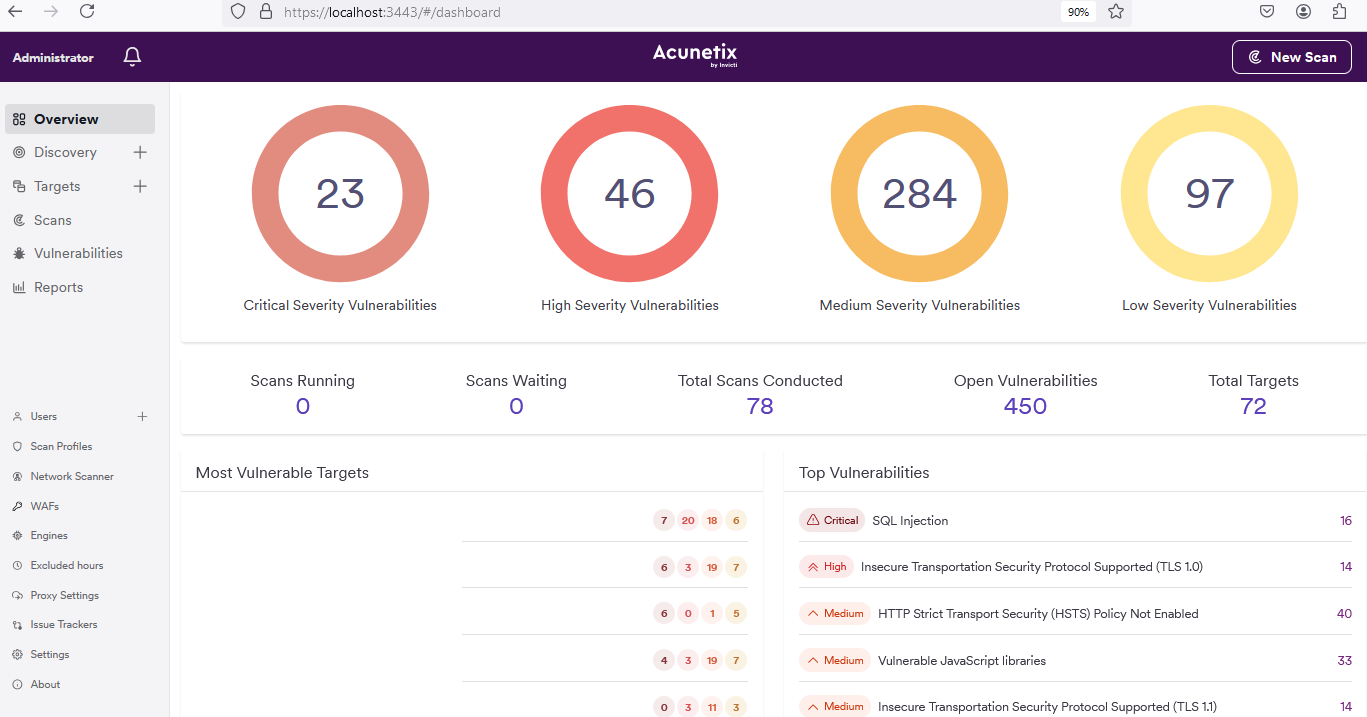Viewport: 1367px width, 717px height.
Task: Go to the Targets page
Action: pos(57,186)
